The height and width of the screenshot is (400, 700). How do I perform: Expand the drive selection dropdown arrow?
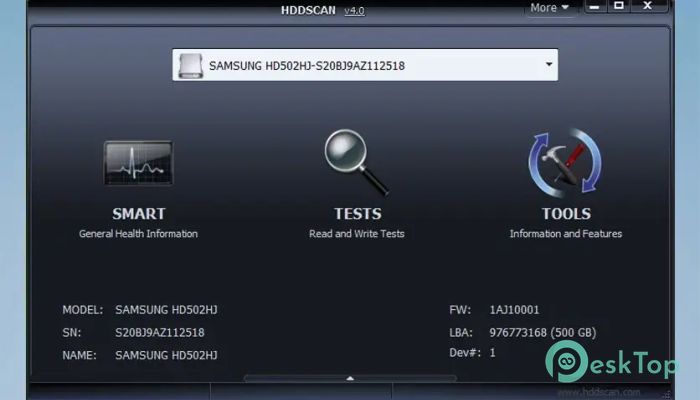(x=549, y=64)
